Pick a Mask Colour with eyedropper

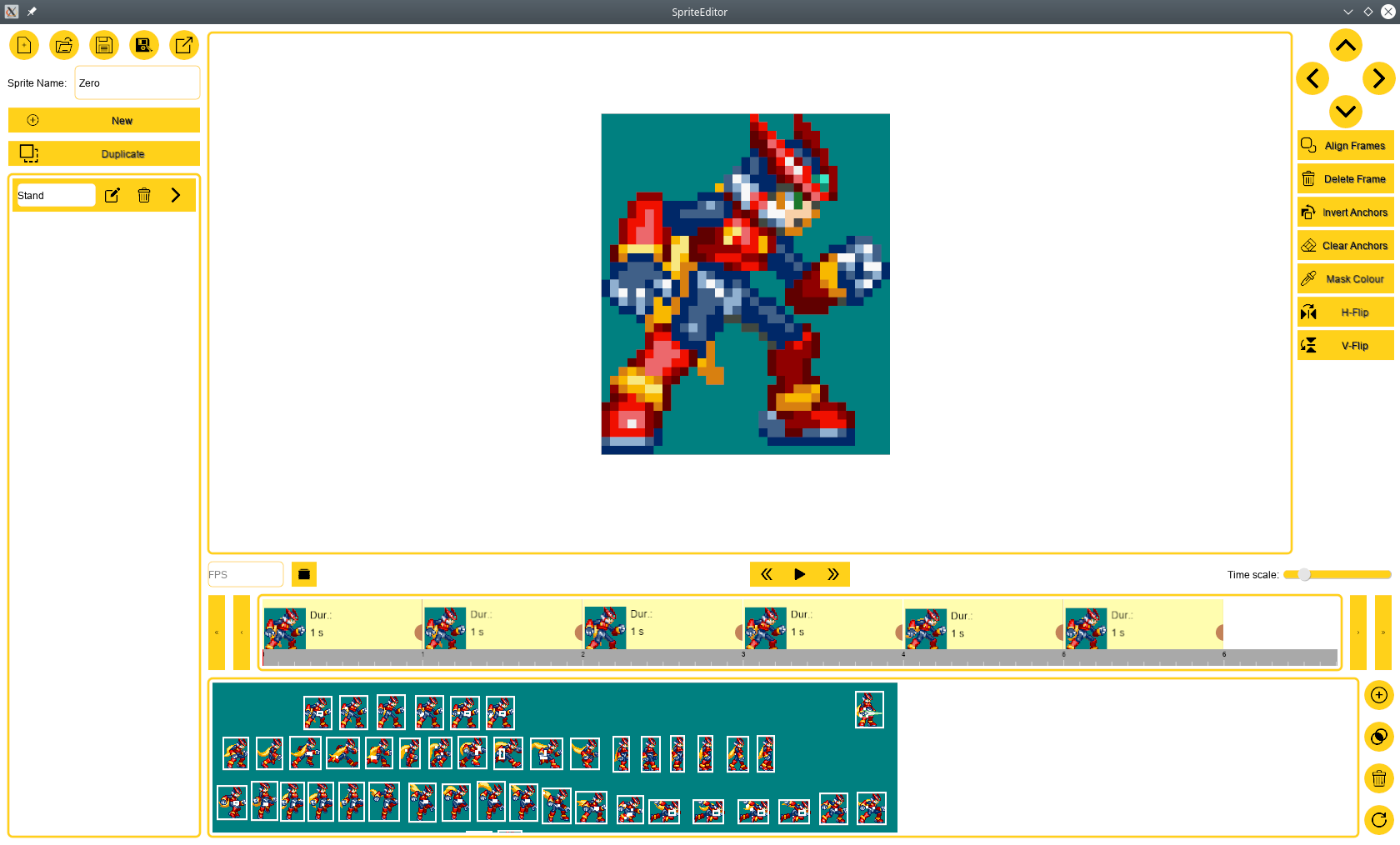coord(1346,278)
